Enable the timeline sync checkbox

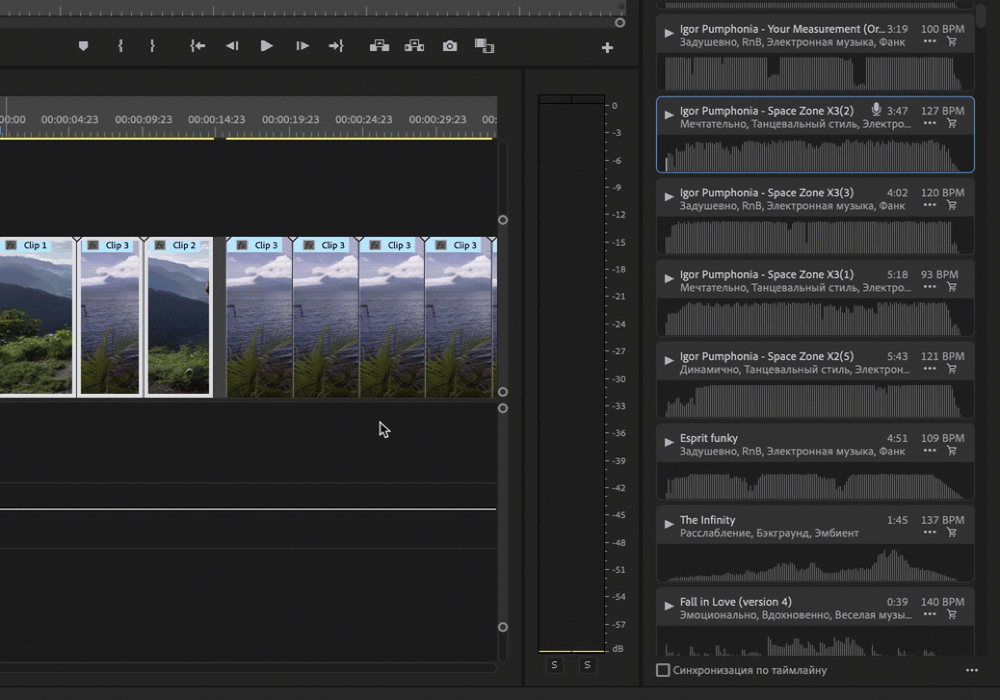pos(663,670)
